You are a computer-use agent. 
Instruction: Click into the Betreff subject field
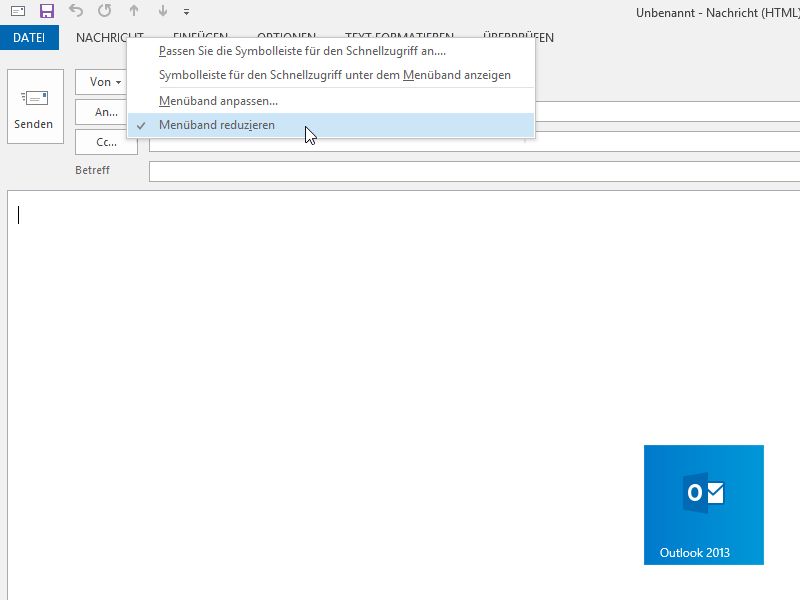(x=474, y=171)
